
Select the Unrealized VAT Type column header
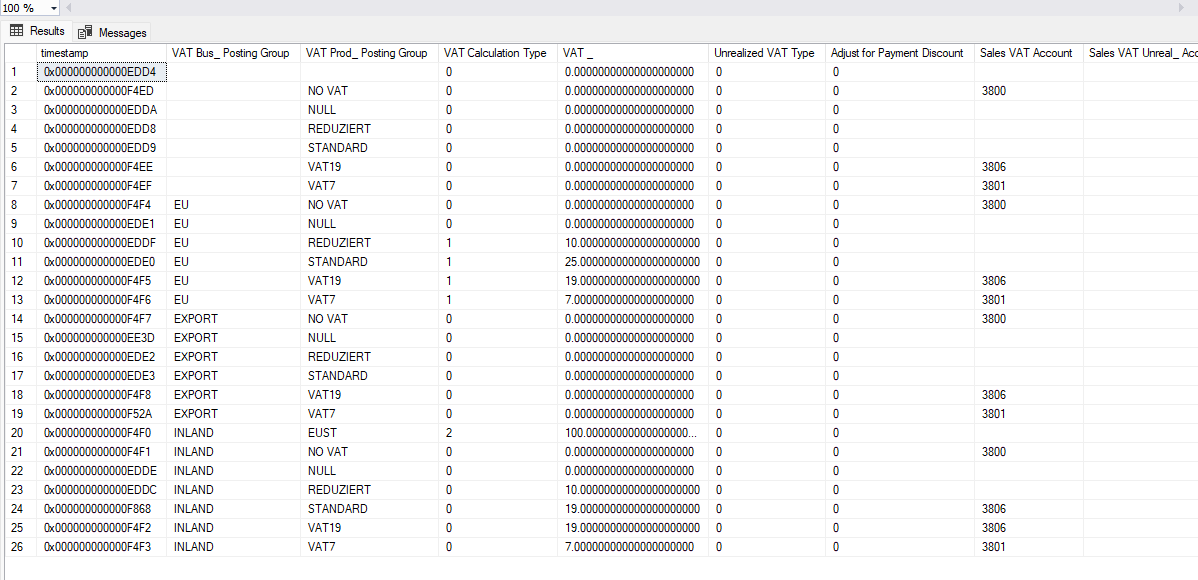click(x=766, y=53)
